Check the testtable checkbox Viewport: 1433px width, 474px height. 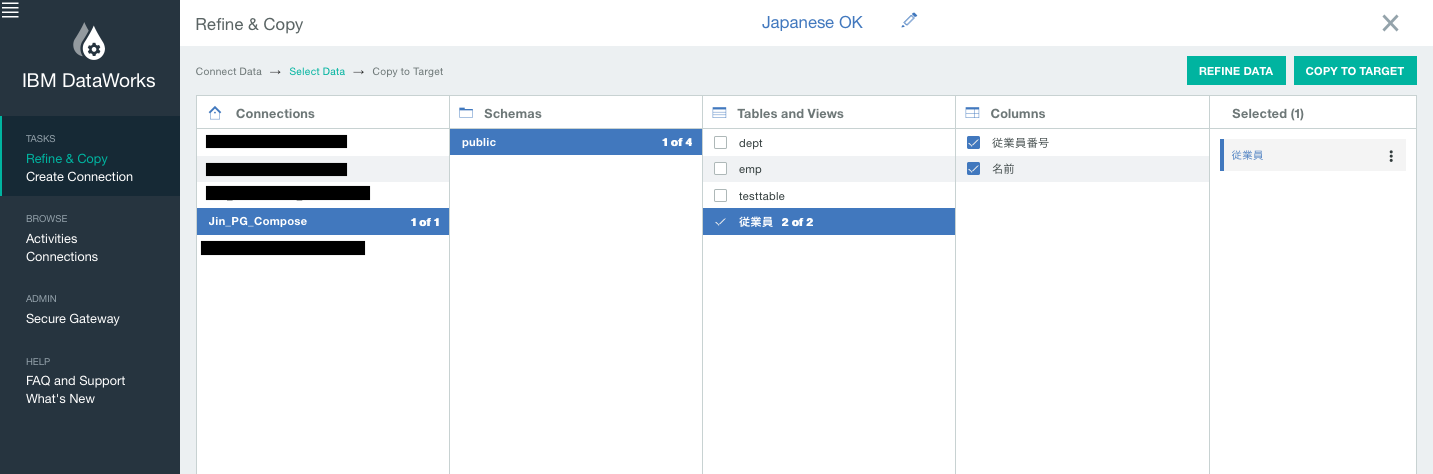(x=720, y=195)
